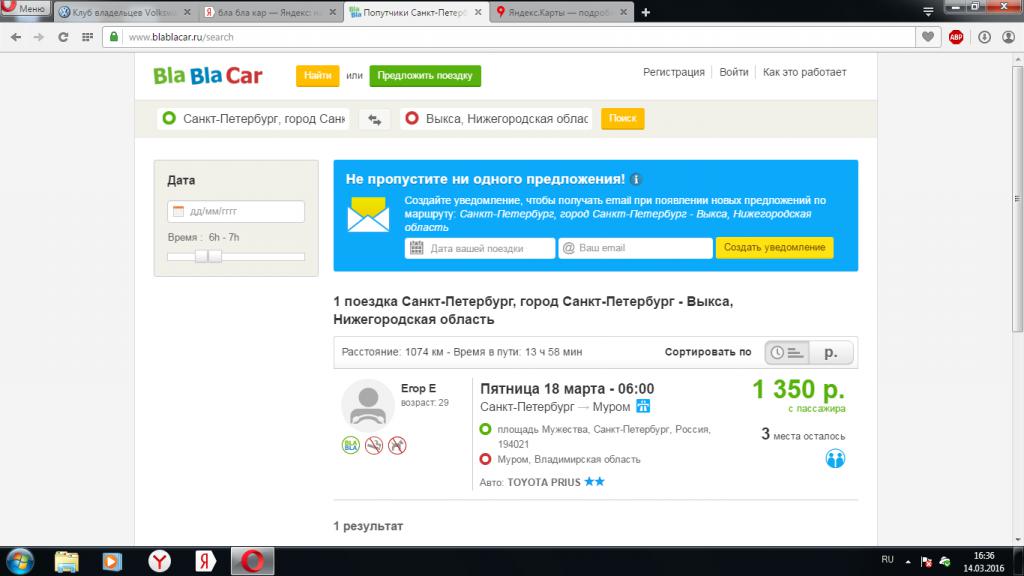1024x576 pixels.
Task: Focus the blablacar.ru address bar
Action: click(509, 37)
